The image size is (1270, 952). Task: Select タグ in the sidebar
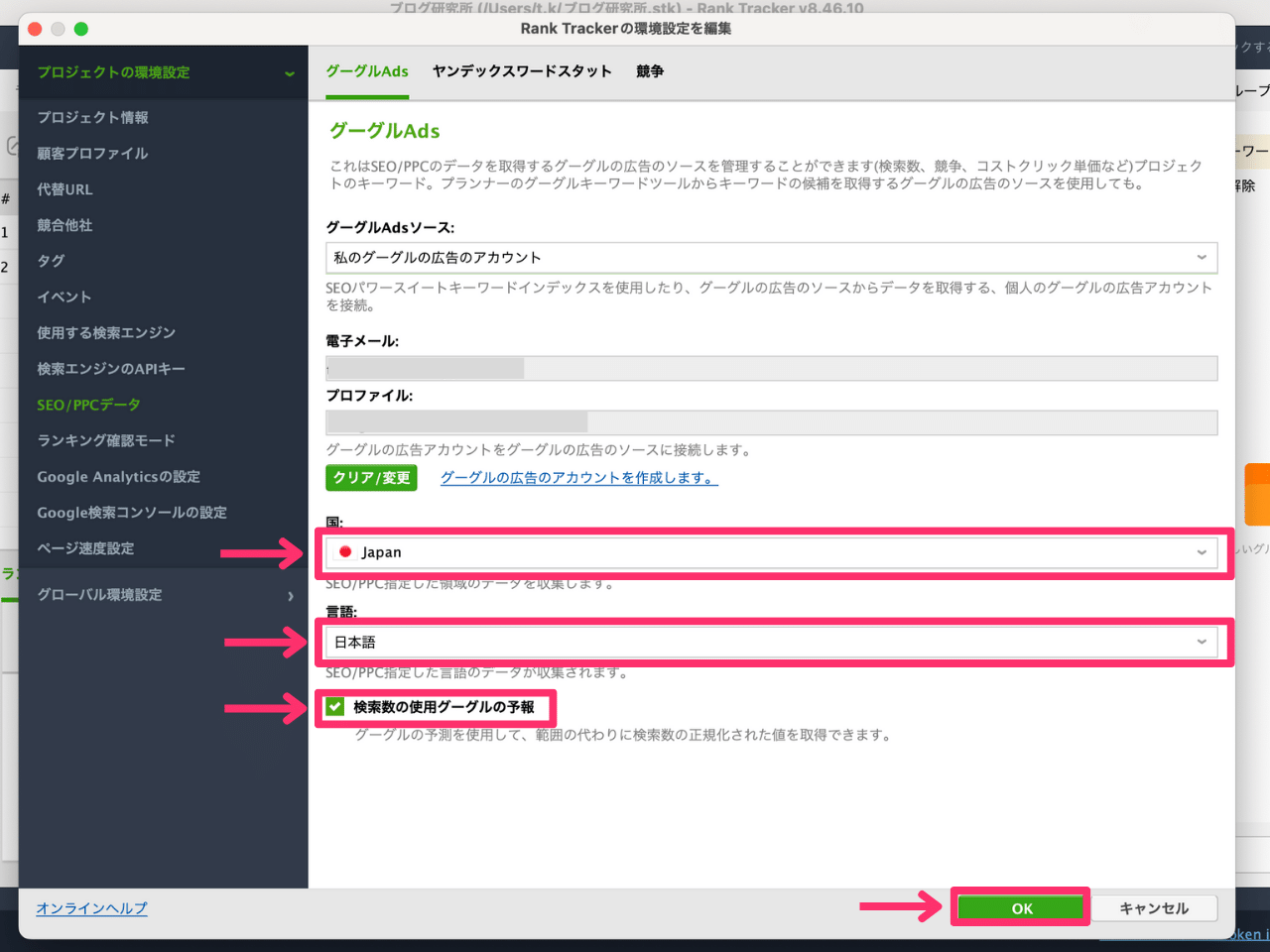pos(51,261)
